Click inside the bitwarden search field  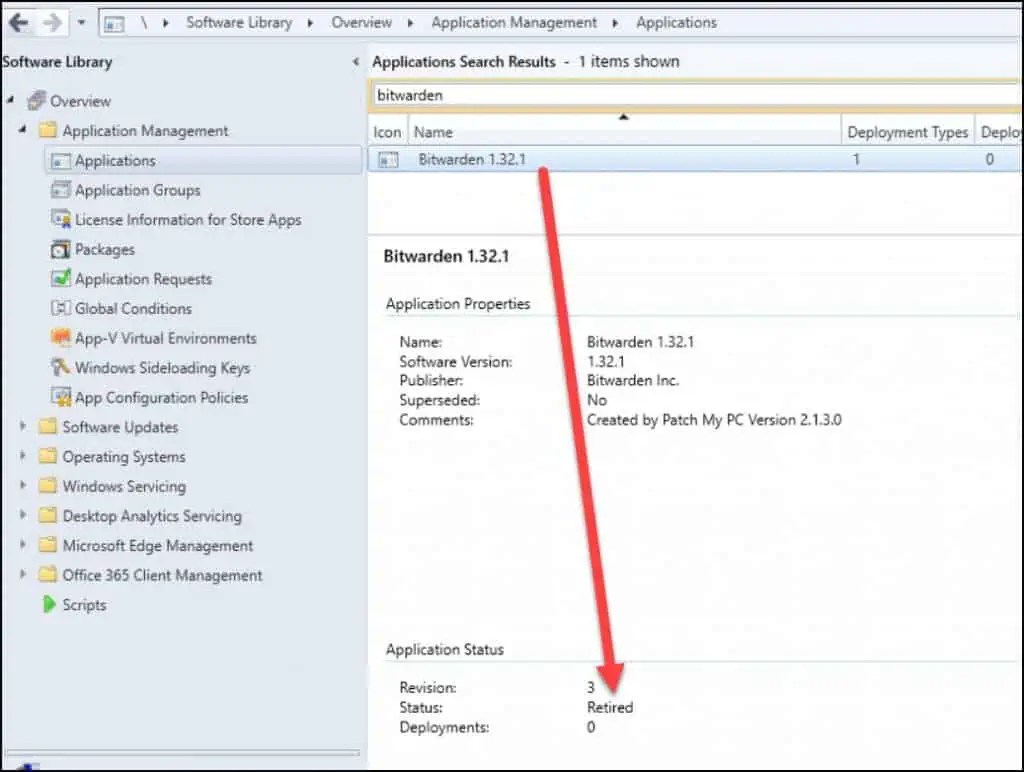coord(600,96)
